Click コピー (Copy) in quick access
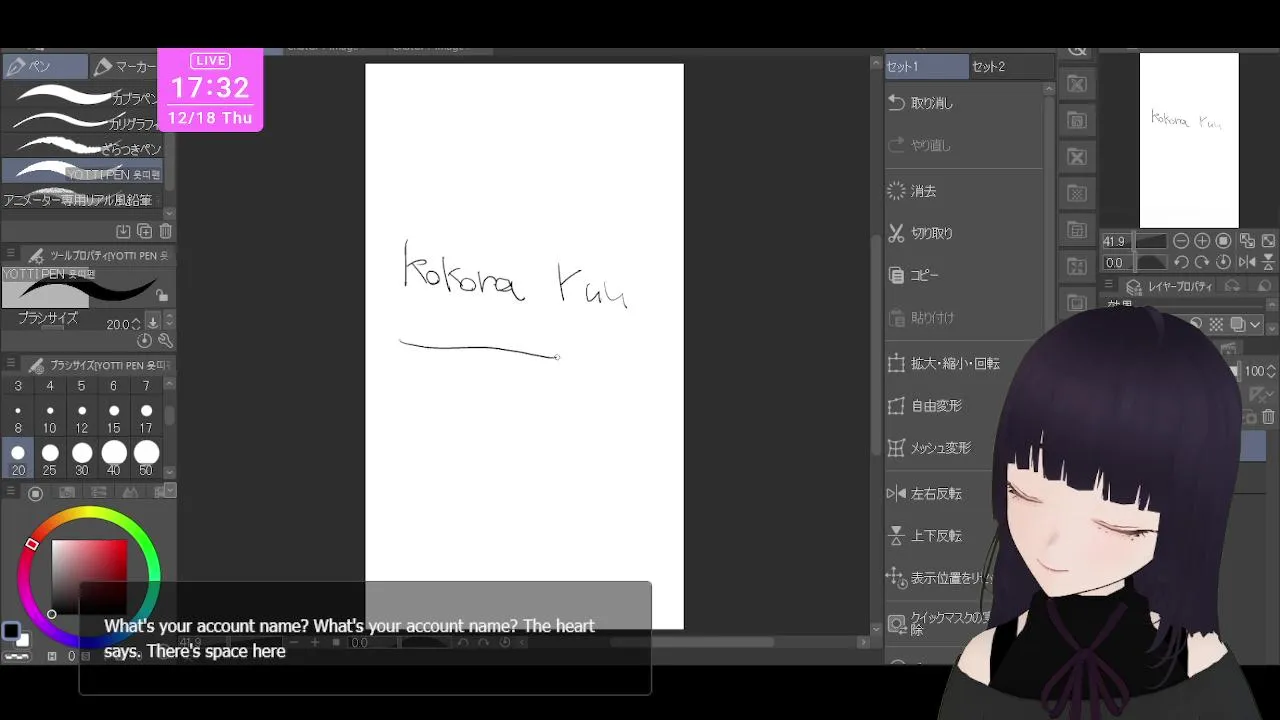 click(963, 275)
